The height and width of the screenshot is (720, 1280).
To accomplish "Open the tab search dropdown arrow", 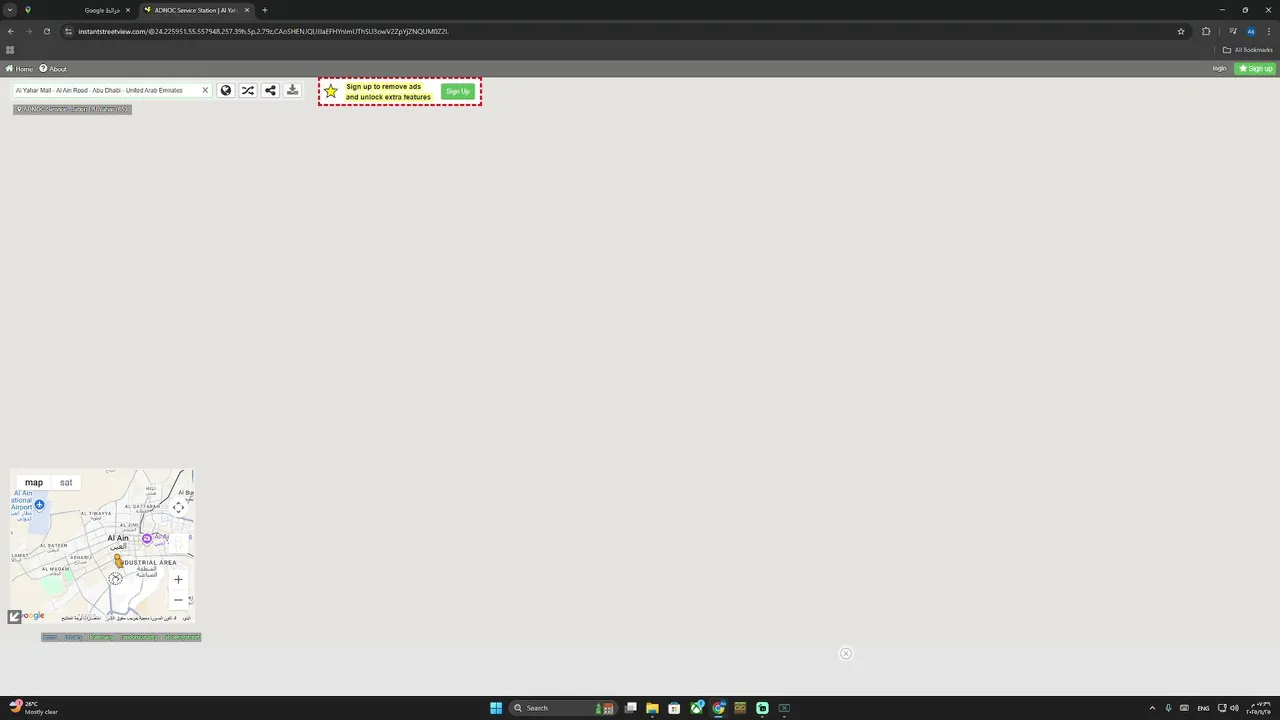I will [10, 10].
